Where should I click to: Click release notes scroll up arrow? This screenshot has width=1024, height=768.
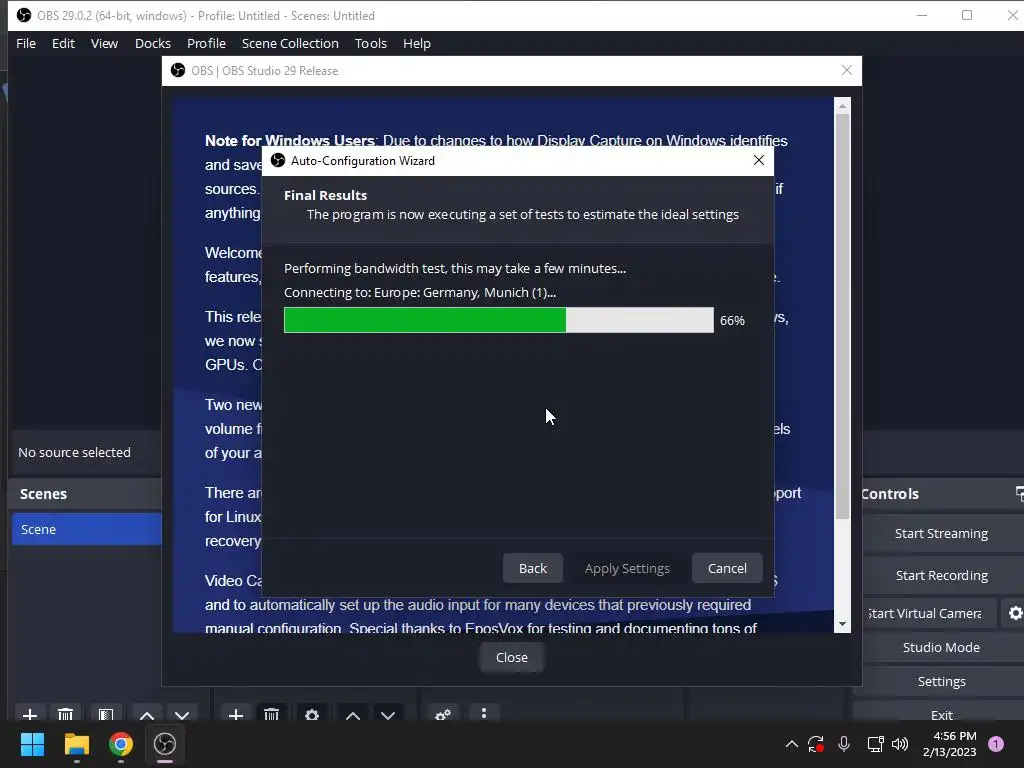pos(842,105)
